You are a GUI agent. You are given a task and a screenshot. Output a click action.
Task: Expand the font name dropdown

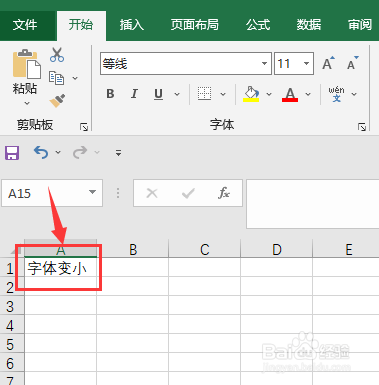pos(264,63)
